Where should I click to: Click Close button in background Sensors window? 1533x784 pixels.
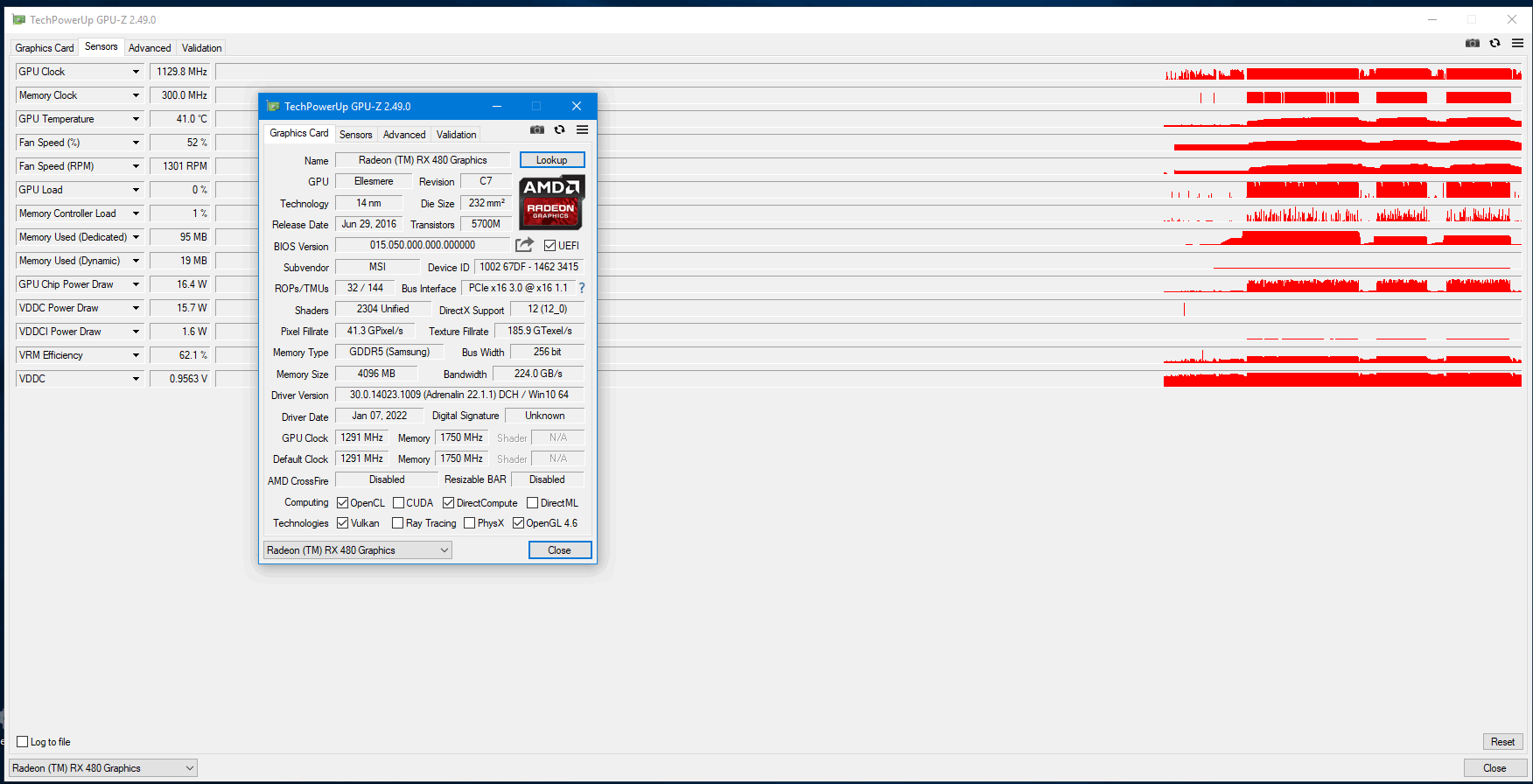1494,768
